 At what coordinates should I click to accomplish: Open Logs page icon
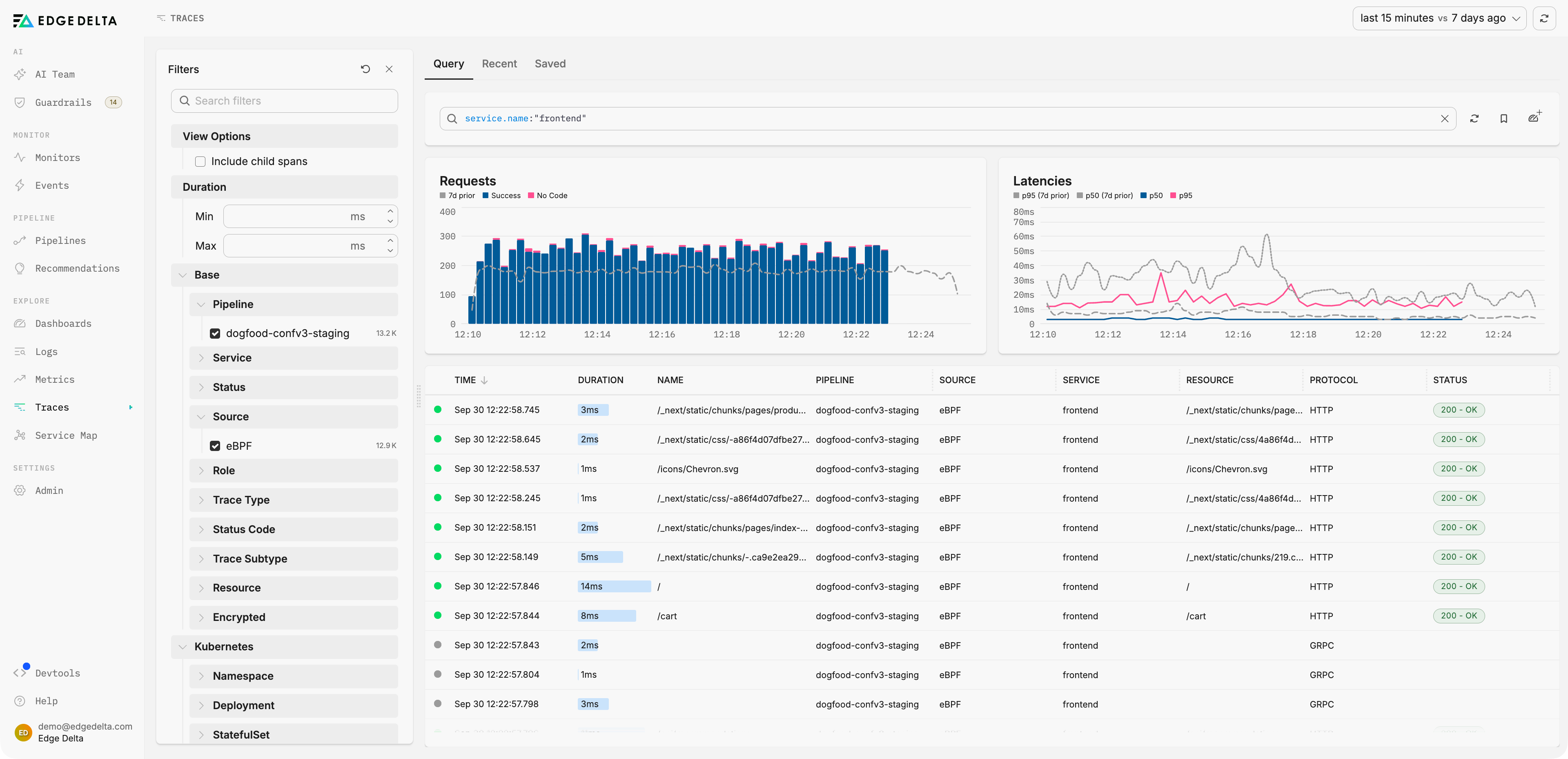click(x=20, y=351)
